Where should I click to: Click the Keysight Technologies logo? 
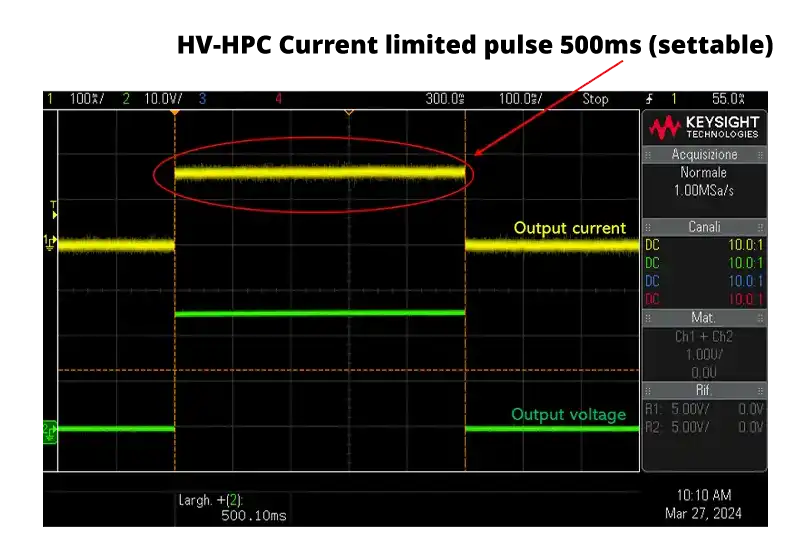point(704,128)
